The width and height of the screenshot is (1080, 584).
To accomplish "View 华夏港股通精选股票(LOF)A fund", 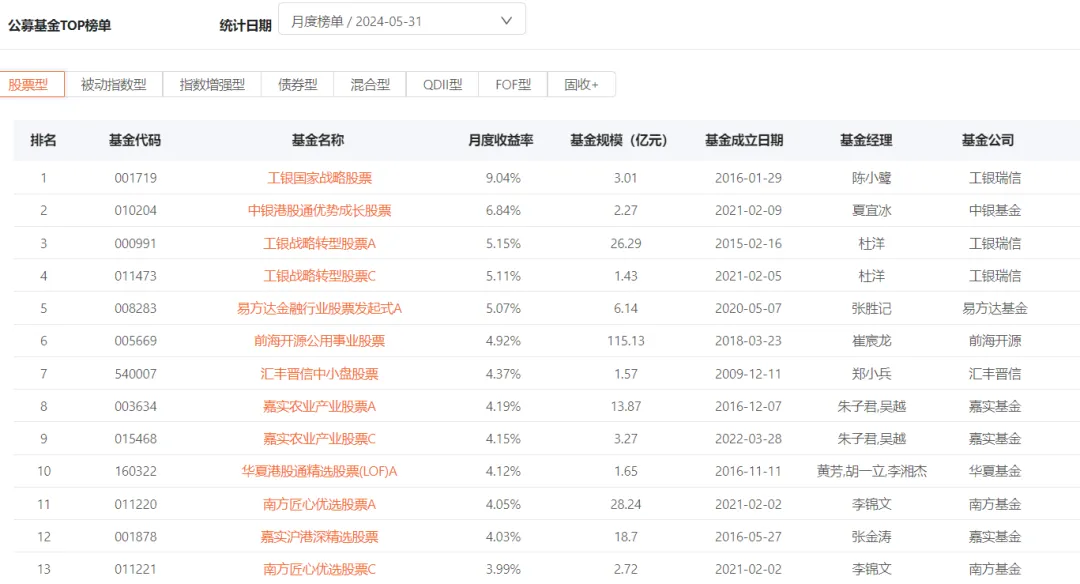I will 322,470.
